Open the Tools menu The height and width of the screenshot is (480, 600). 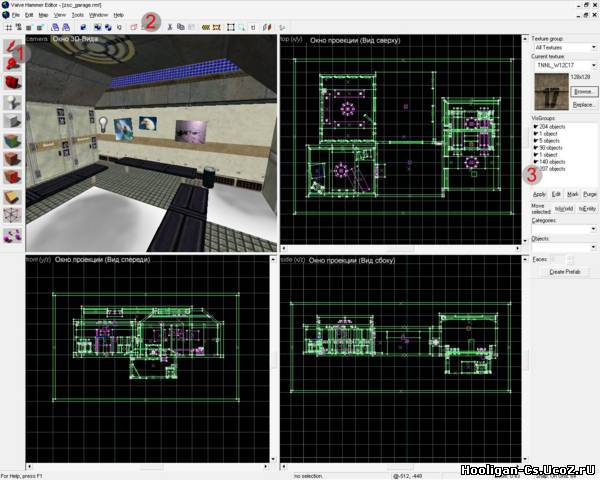77,15
